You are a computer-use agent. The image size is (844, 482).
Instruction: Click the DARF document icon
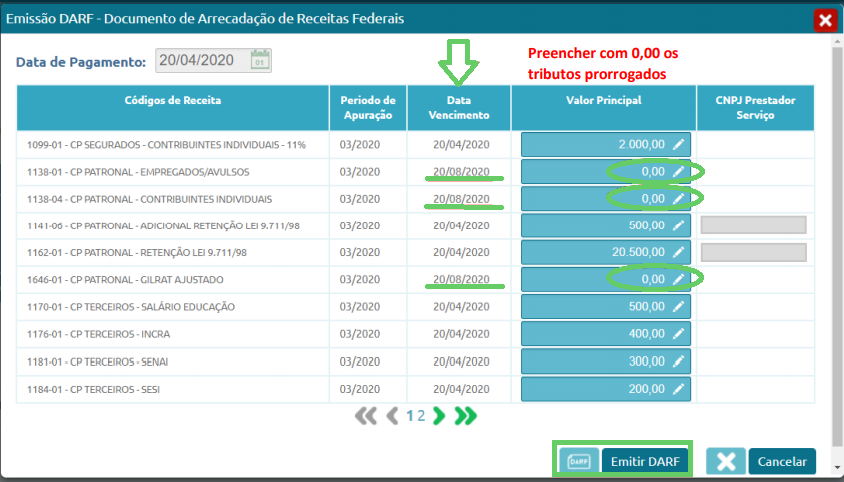tap(579, 462)
